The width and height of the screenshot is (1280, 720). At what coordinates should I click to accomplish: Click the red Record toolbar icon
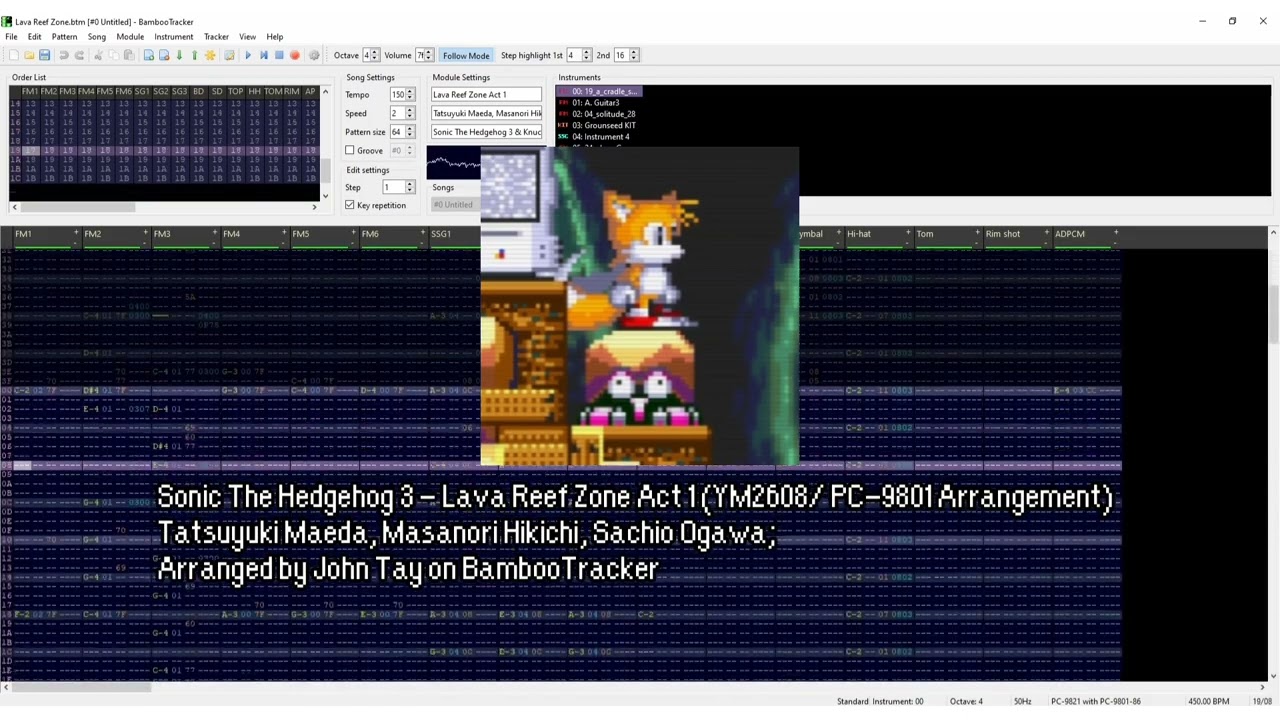click(x=295, y=56)
